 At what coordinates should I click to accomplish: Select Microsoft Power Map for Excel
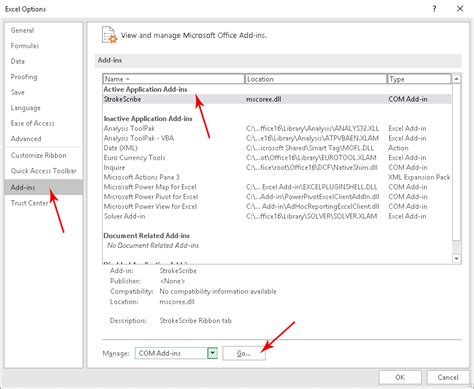pos(277,187)
